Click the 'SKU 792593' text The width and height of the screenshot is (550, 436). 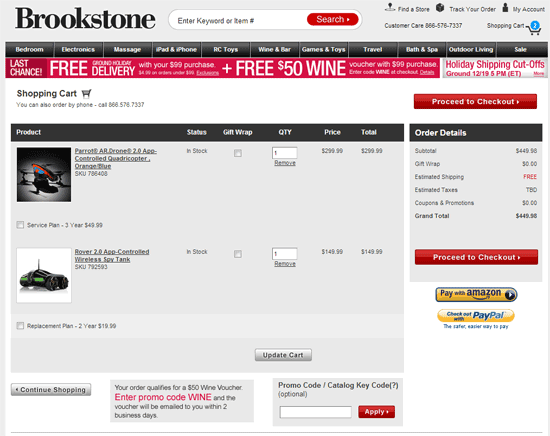pos(91,267)
